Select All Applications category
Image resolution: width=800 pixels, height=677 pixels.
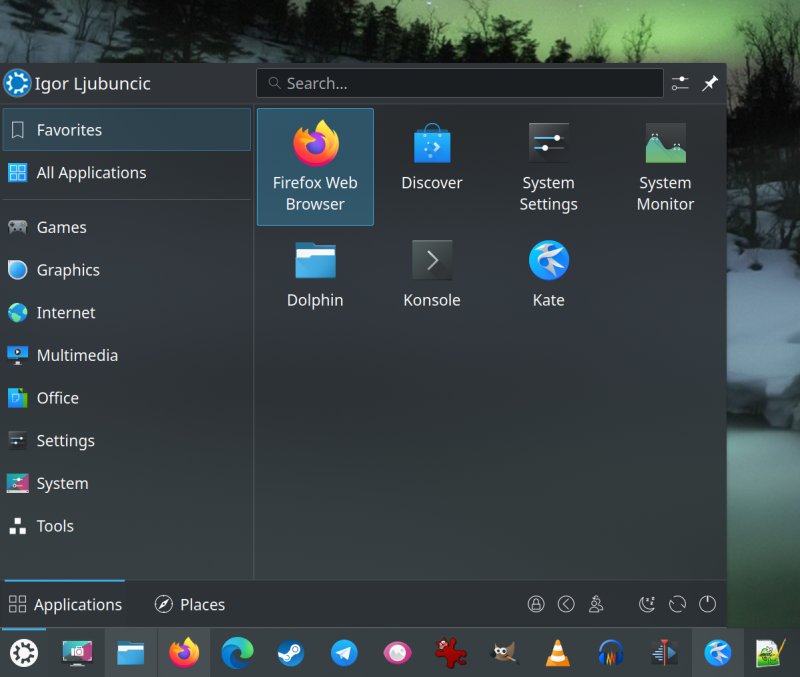point(91,173)
